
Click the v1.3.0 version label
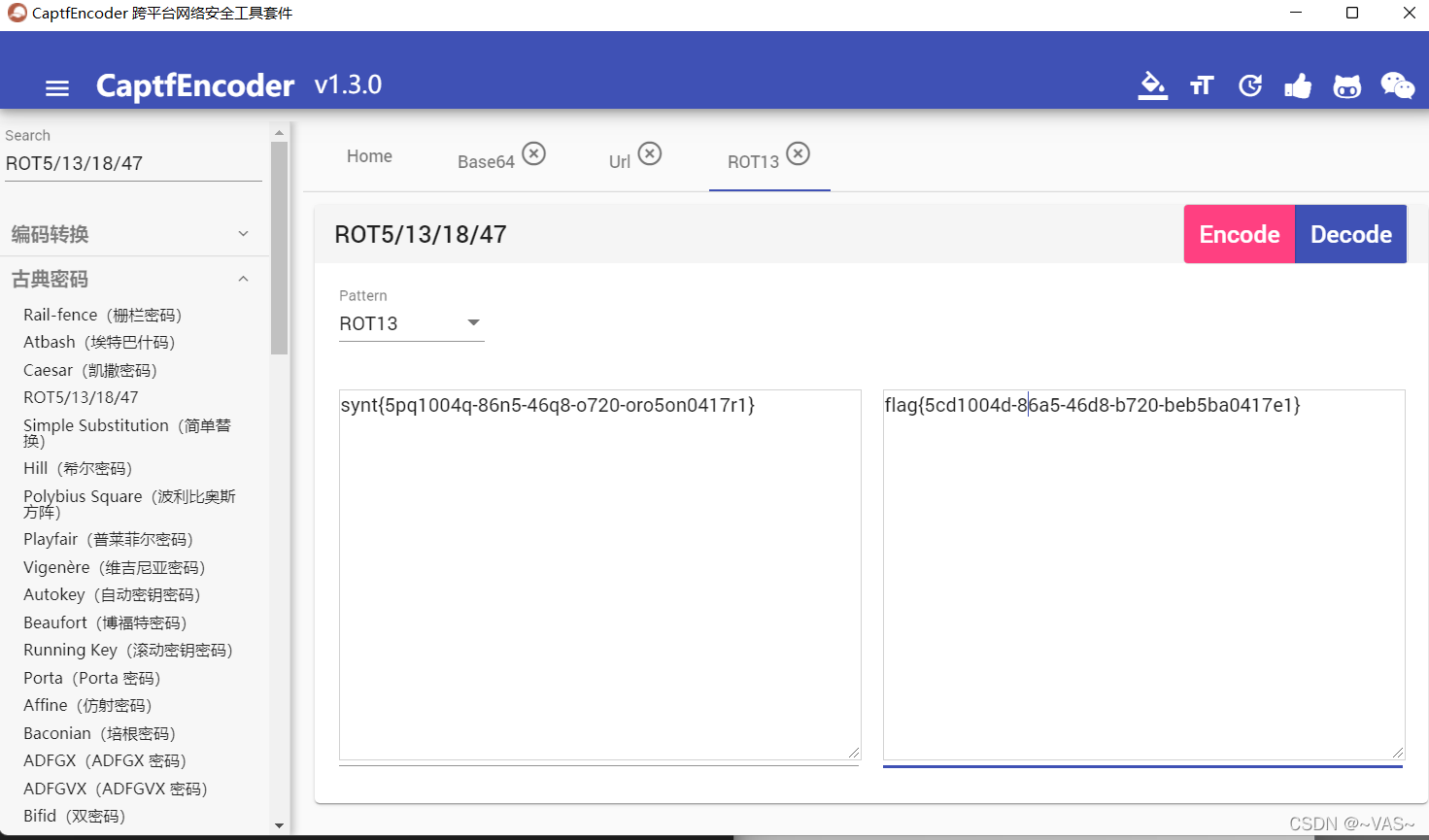348,84
